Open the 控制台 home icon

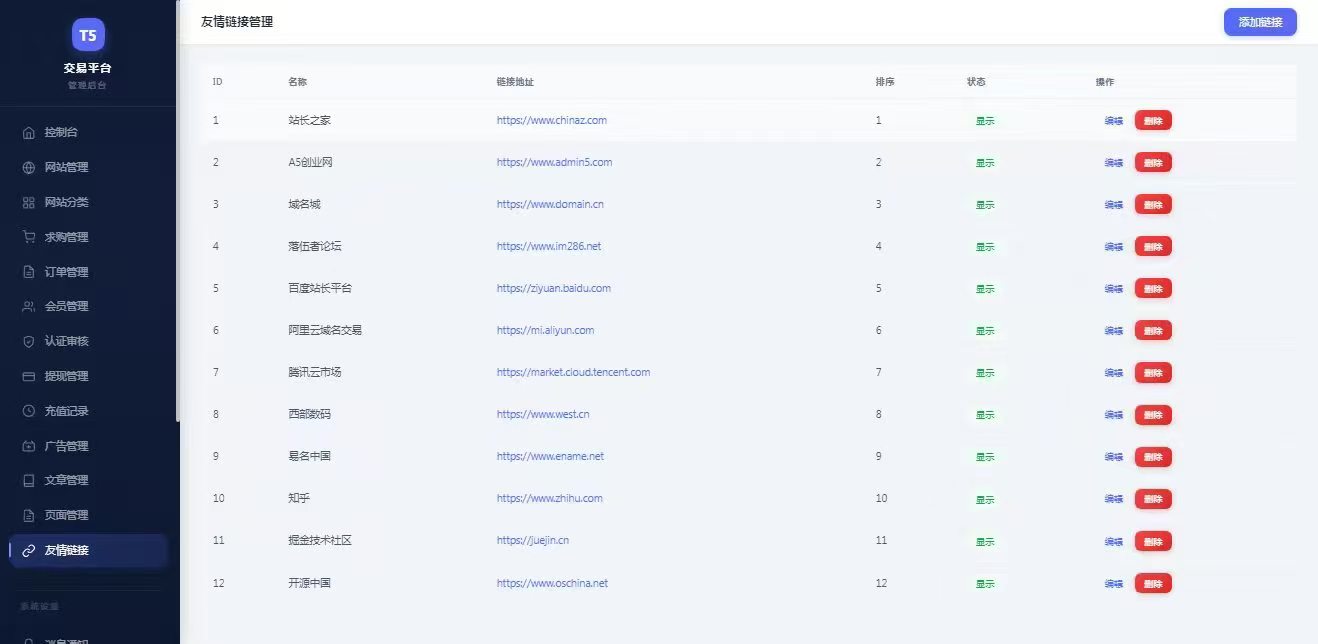coord(29,132)
